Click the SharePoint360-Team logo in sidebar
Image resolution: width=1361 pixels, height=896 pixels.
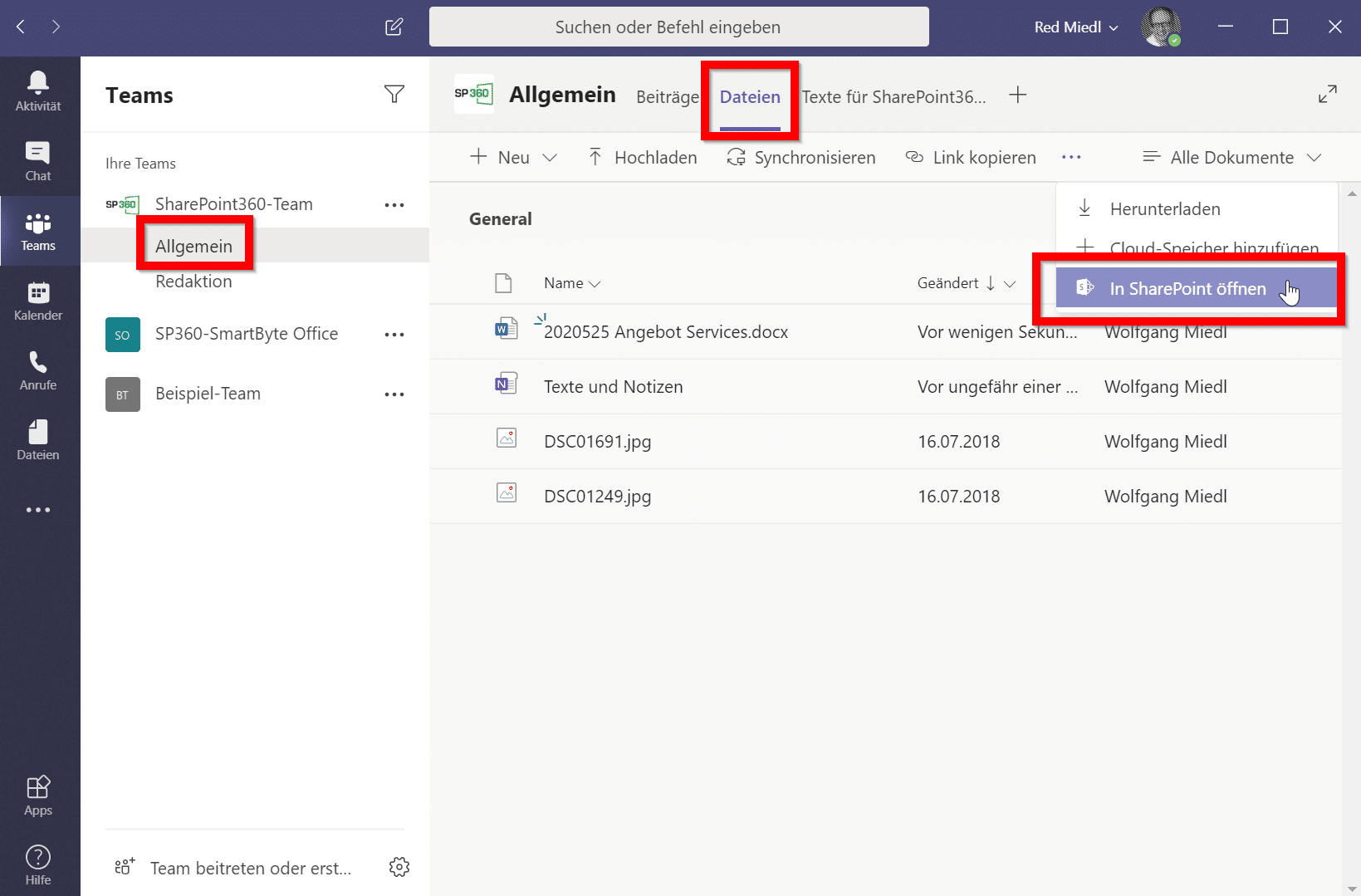click(122, 204)
